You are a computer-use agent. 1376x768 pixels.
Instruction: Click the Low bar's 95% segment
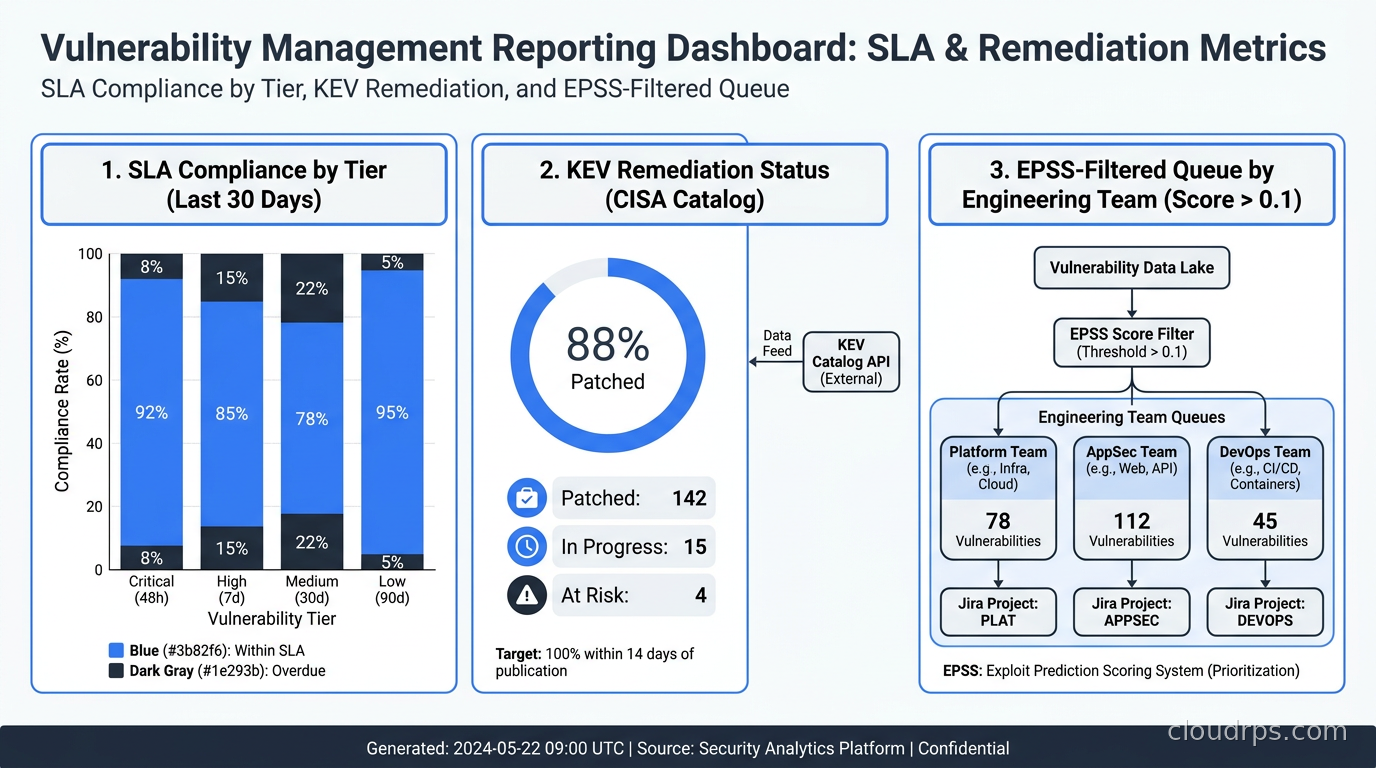coord(392,412)
